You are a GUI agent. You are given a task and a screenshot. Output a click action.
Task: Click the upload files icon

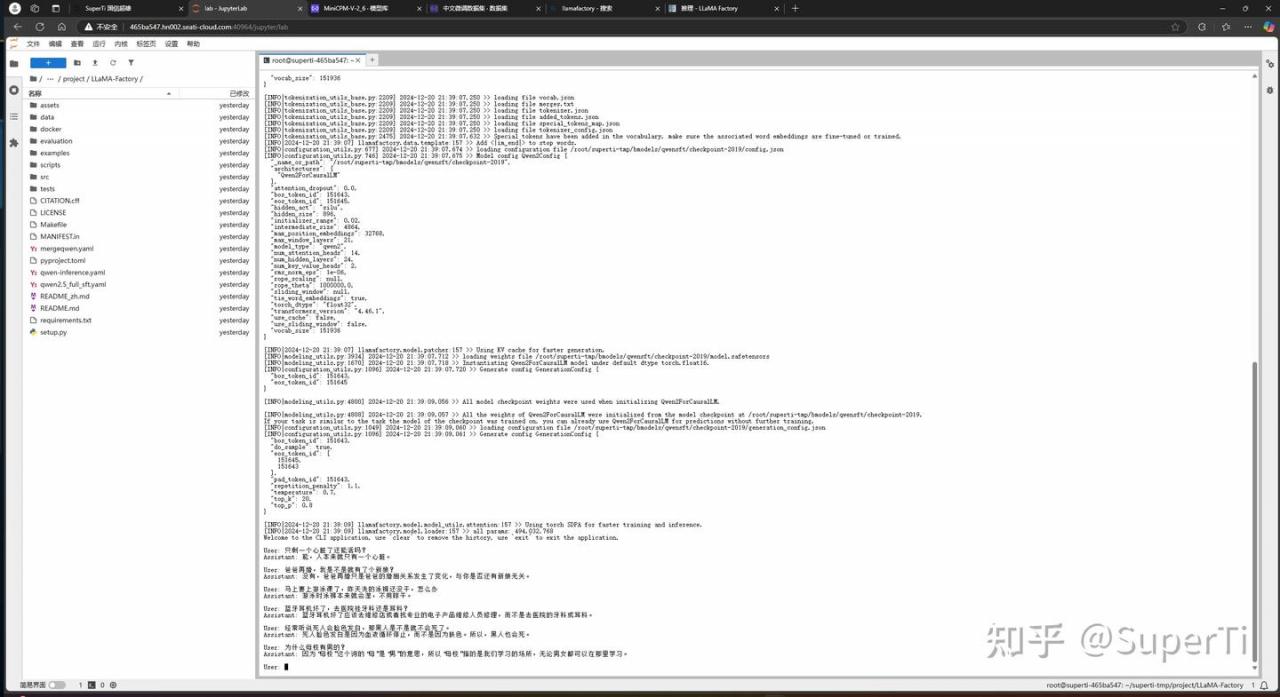(x=95, y=62)
